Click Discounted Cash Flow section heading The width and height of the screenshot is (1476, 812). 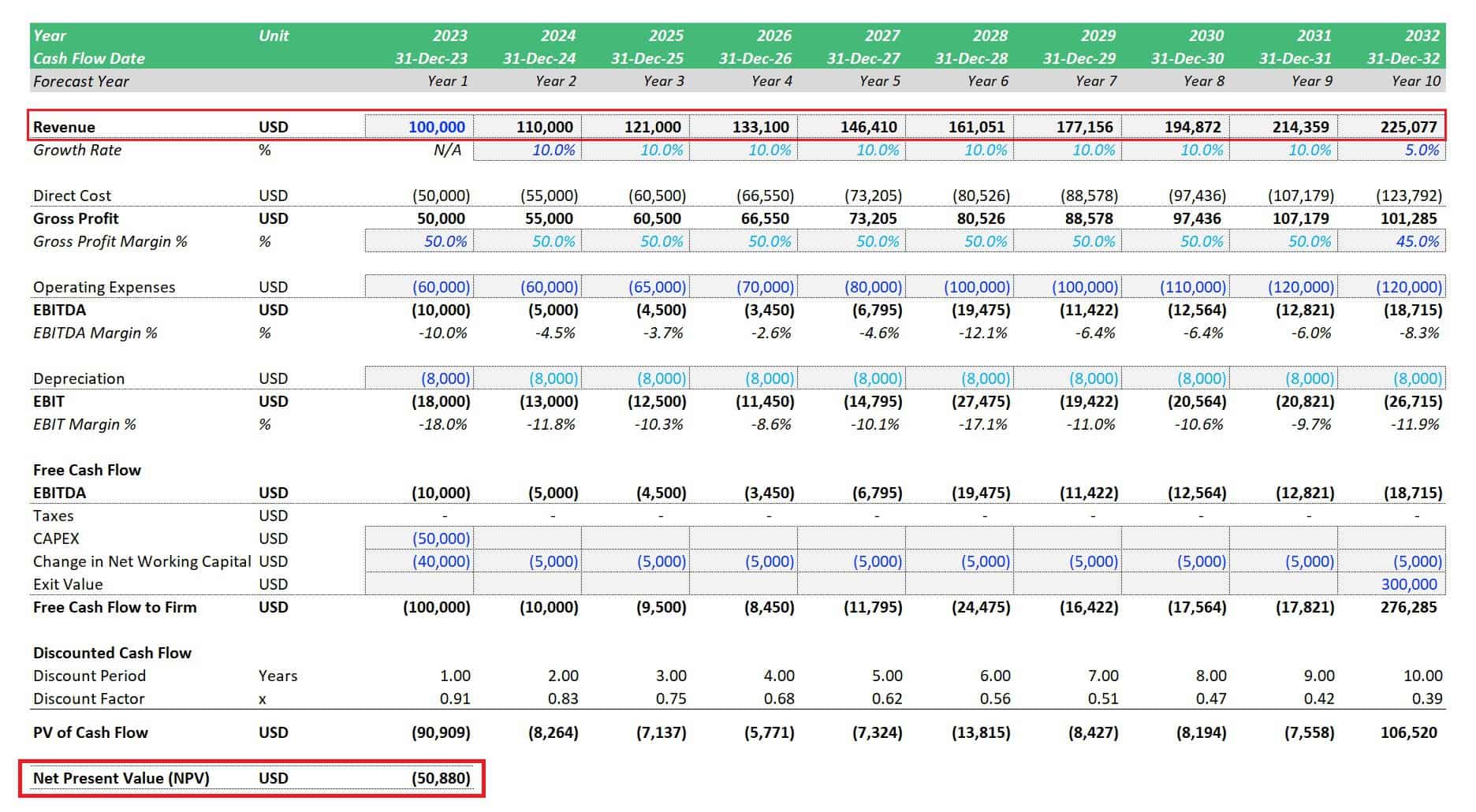[112, 653]
